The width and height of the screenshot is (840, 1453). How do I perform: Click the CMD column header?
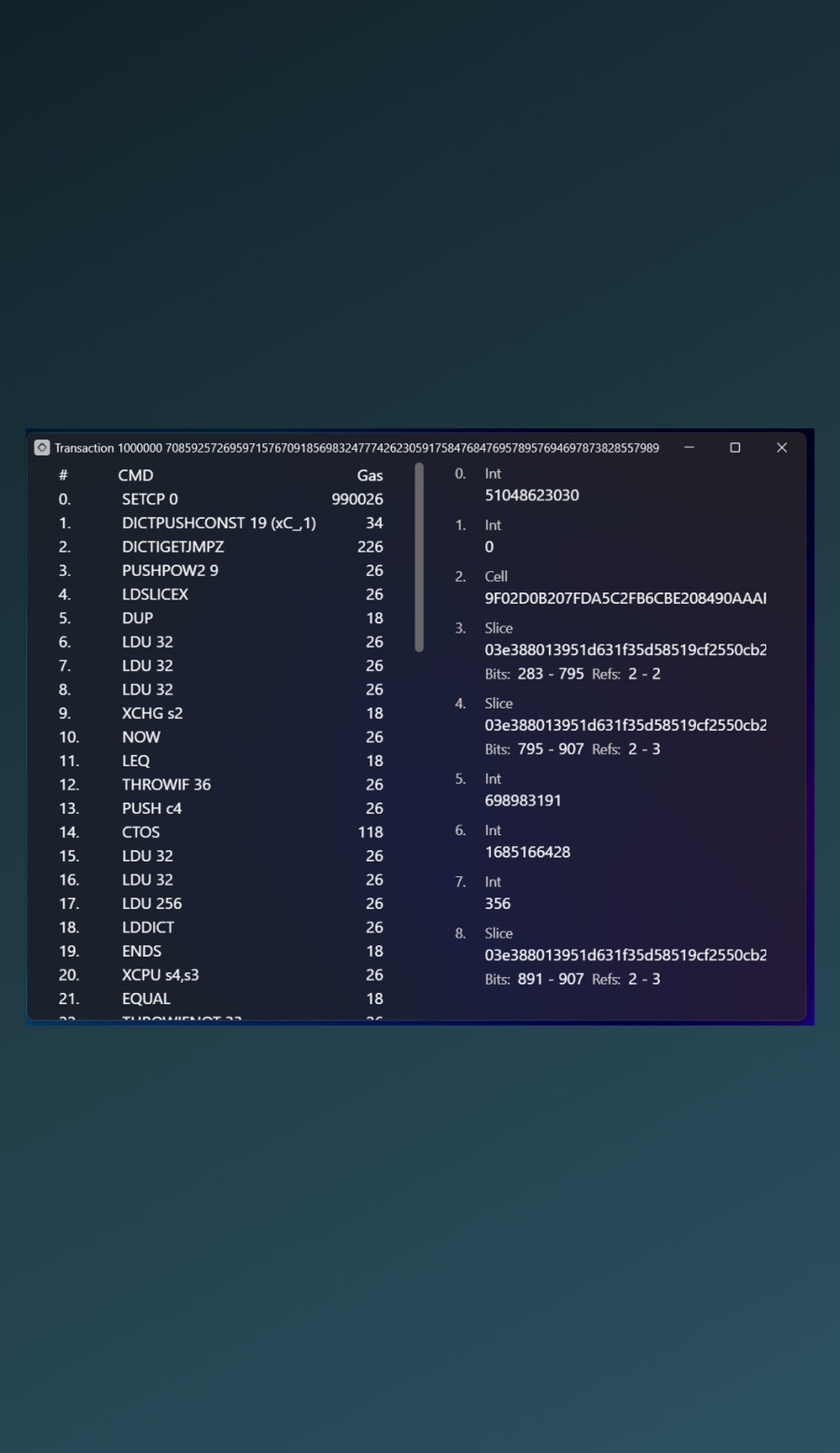[x=135, y=475]
